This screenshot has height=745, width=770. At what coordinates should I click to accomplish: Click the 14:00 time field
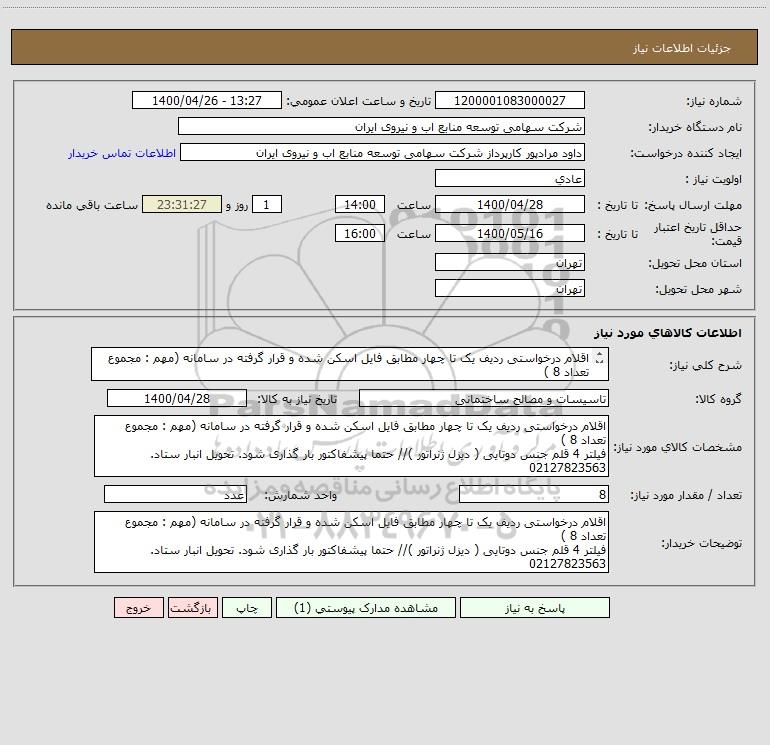click(359, 204)
